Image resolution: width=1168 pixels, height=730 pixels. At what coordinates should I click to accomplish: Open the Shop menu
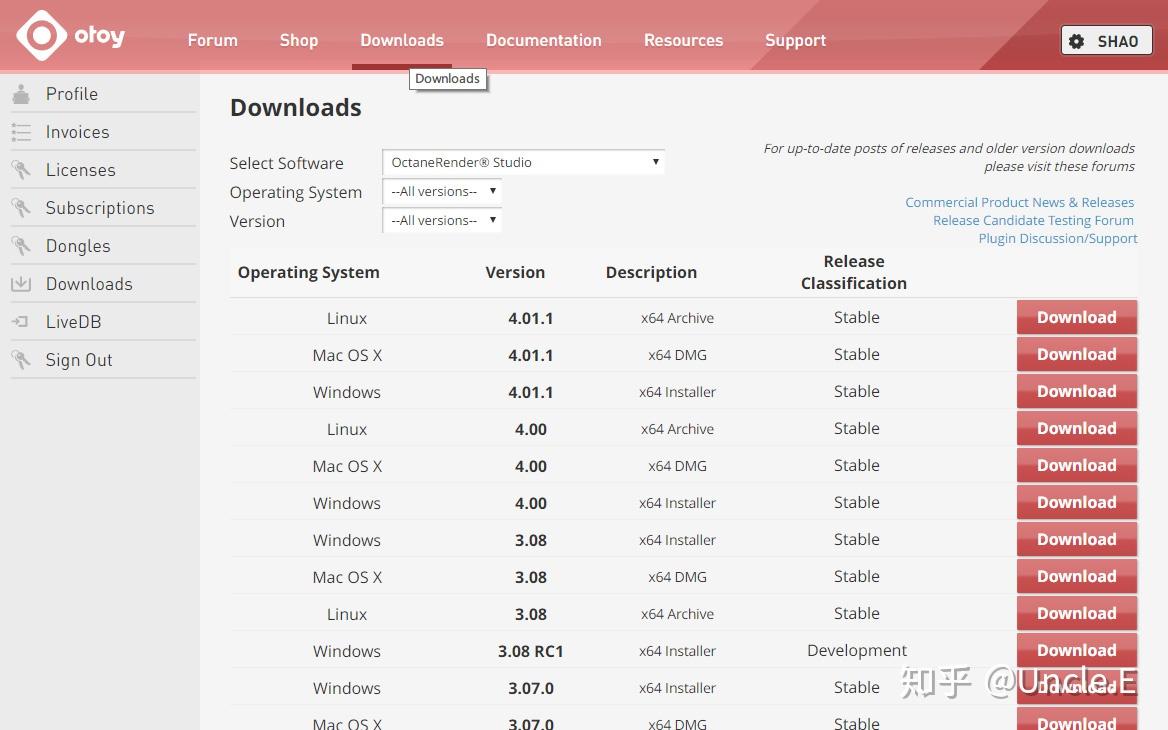tap(299, 40)
